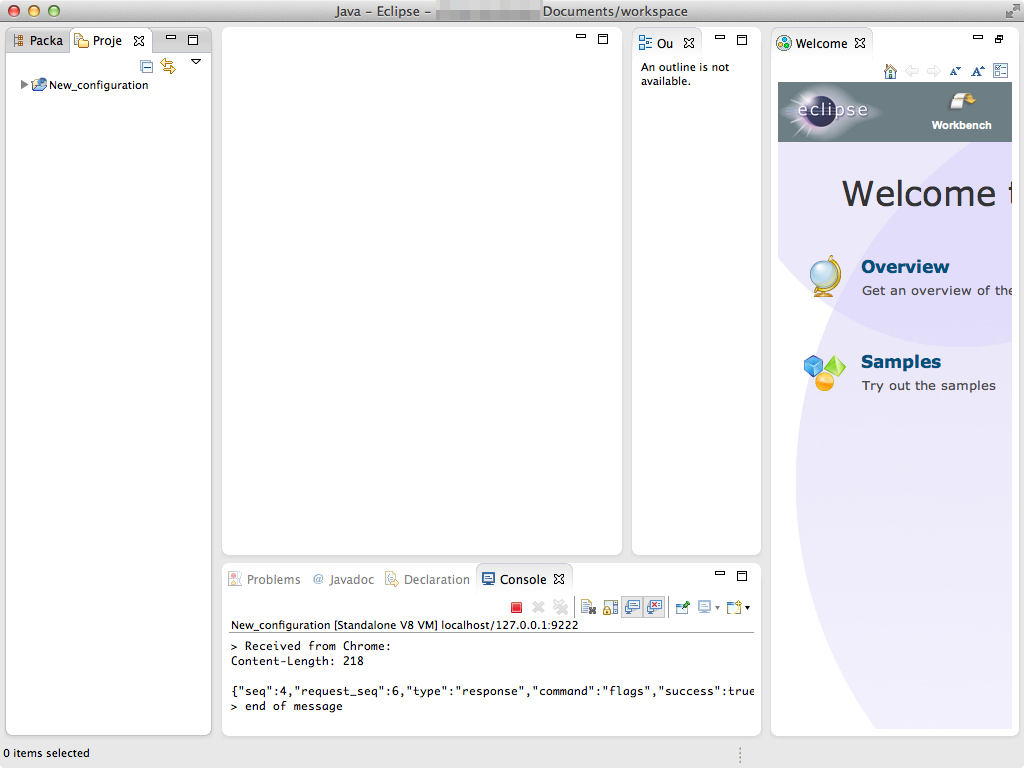This screenshot has height=768, width=1024.
Task: Open the Open Console dropdown arrow
Action: pyautogui.click(x=748, y=608)
